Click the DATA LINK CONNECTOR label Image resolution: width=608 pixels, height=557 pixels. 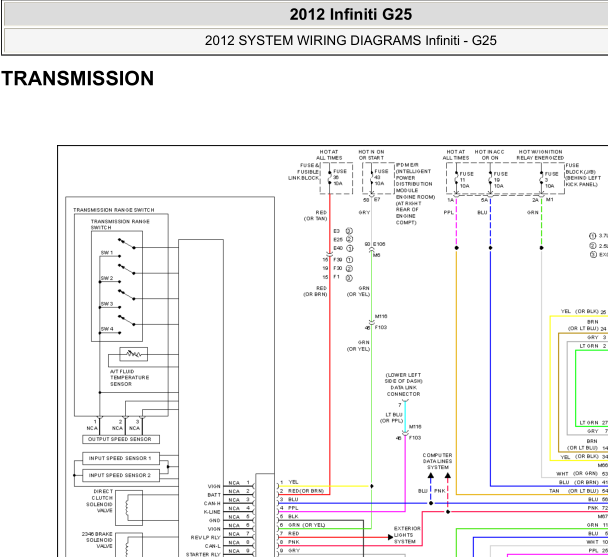tap(404, 391)
